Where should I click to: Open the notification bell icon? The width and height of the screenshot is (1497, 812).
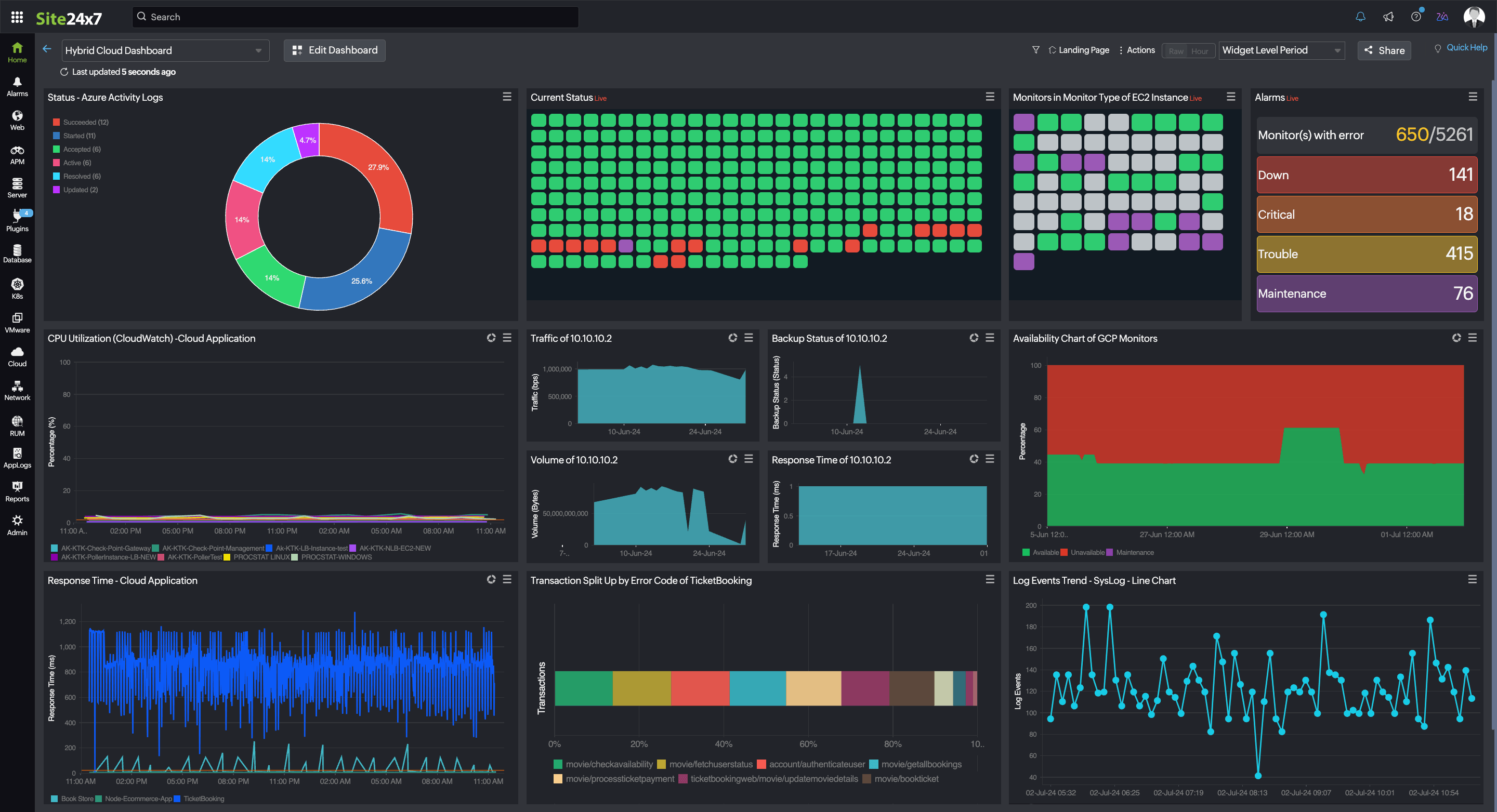tap(1360, 16)
